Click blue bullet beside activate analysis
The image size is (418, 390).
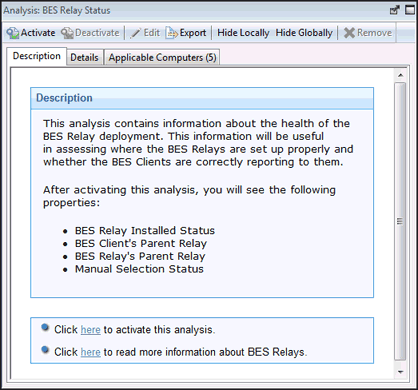coord(45,328)
